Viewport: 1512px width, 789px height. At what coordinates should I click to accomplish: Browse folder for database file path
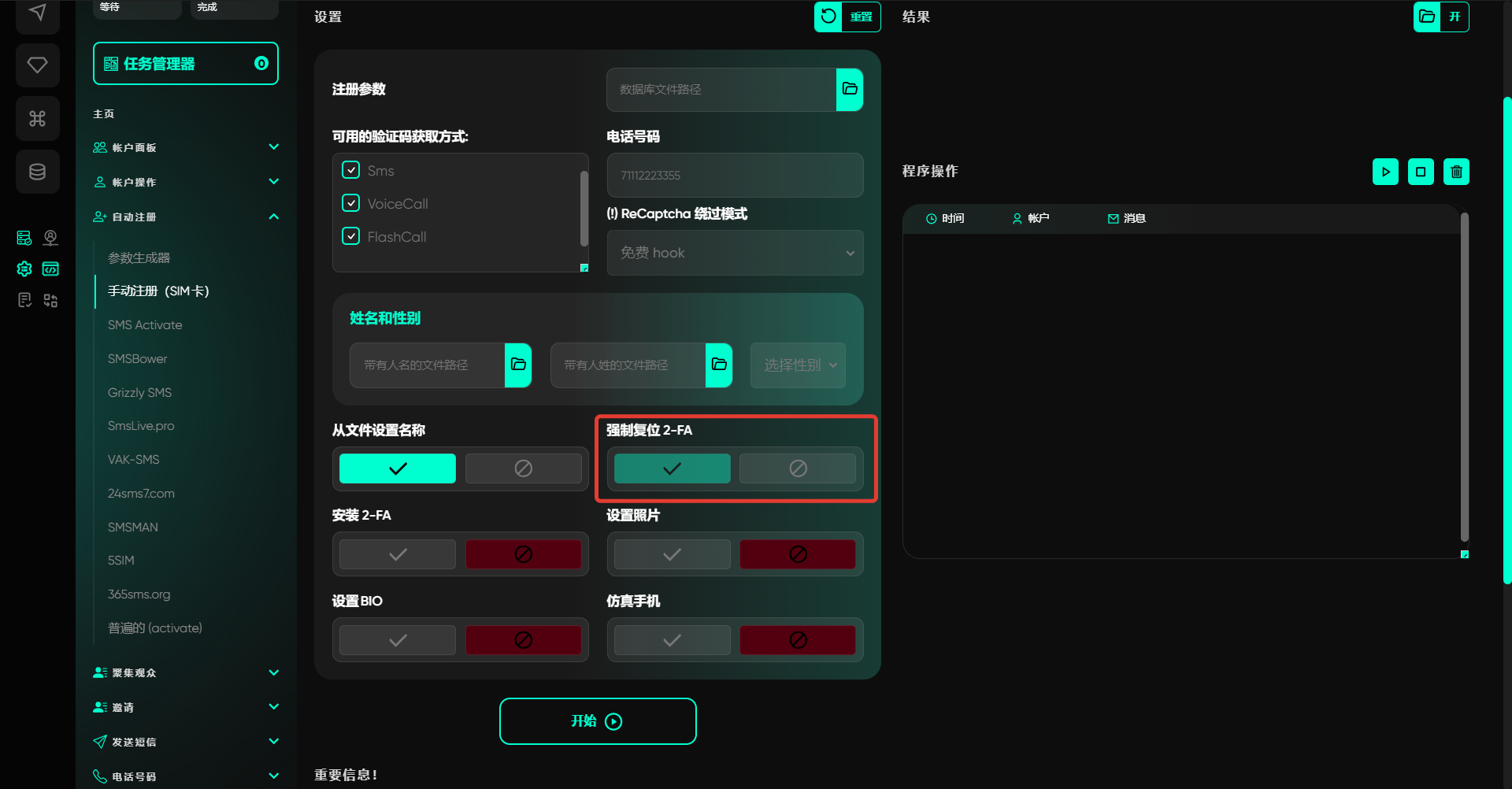pyautogui.click(x=849, y=89)
